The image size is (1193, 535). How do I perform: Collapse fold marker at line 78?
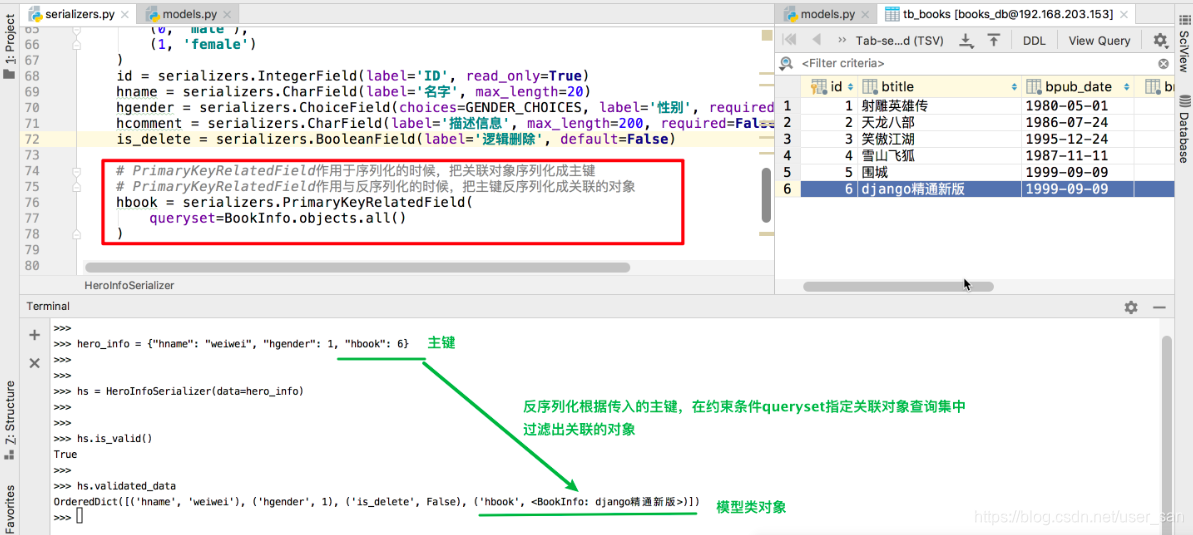click(76, 234)
